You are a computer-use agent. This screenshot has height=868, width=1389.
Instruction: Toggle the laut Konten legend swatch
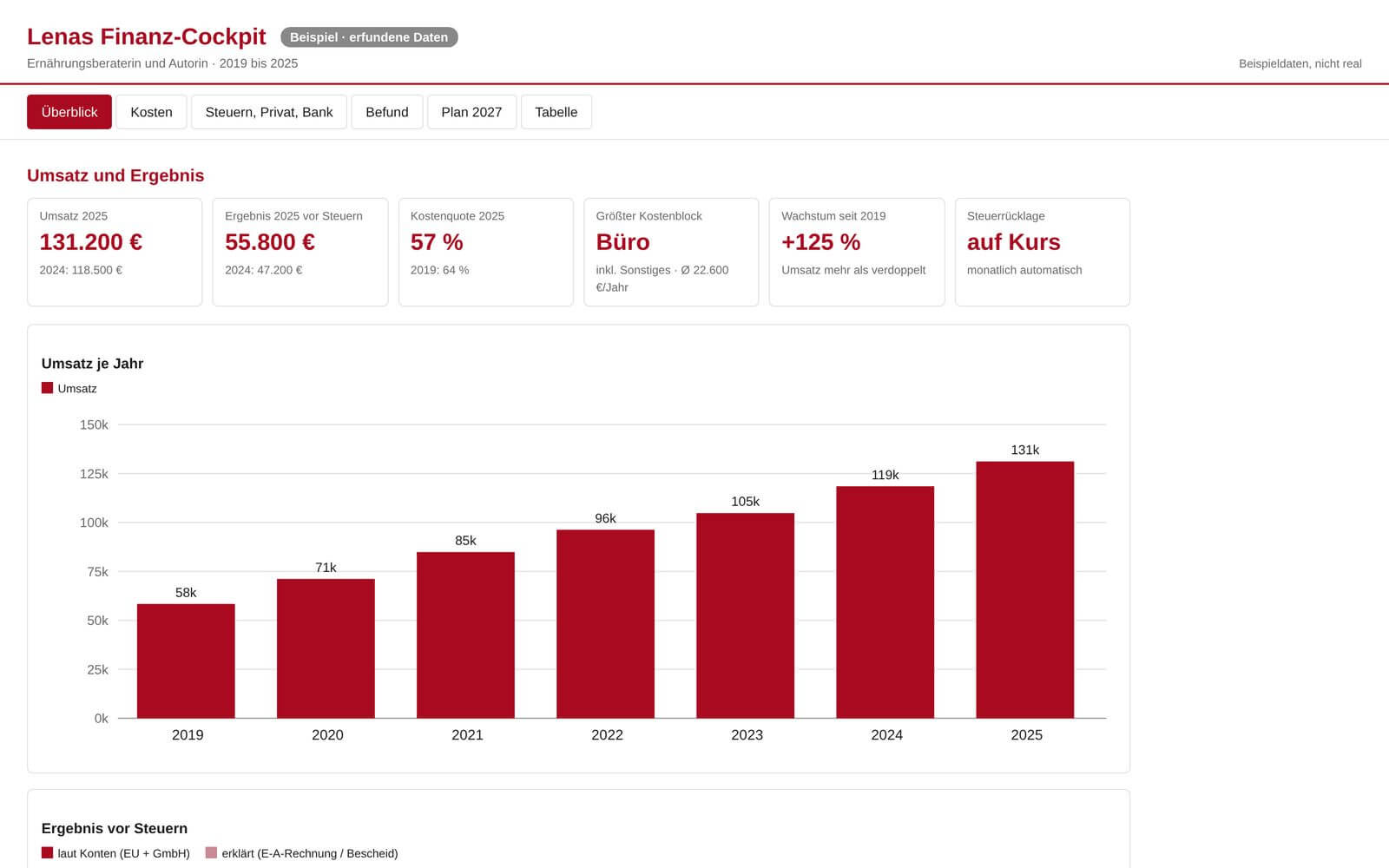point(47,853)
